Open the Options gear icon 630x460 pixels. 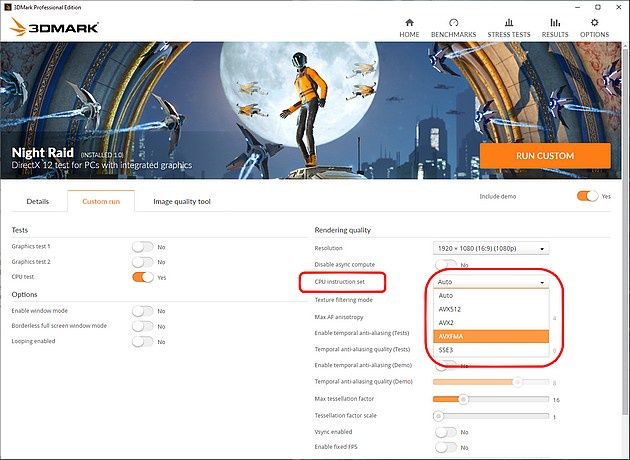point(594,22)
